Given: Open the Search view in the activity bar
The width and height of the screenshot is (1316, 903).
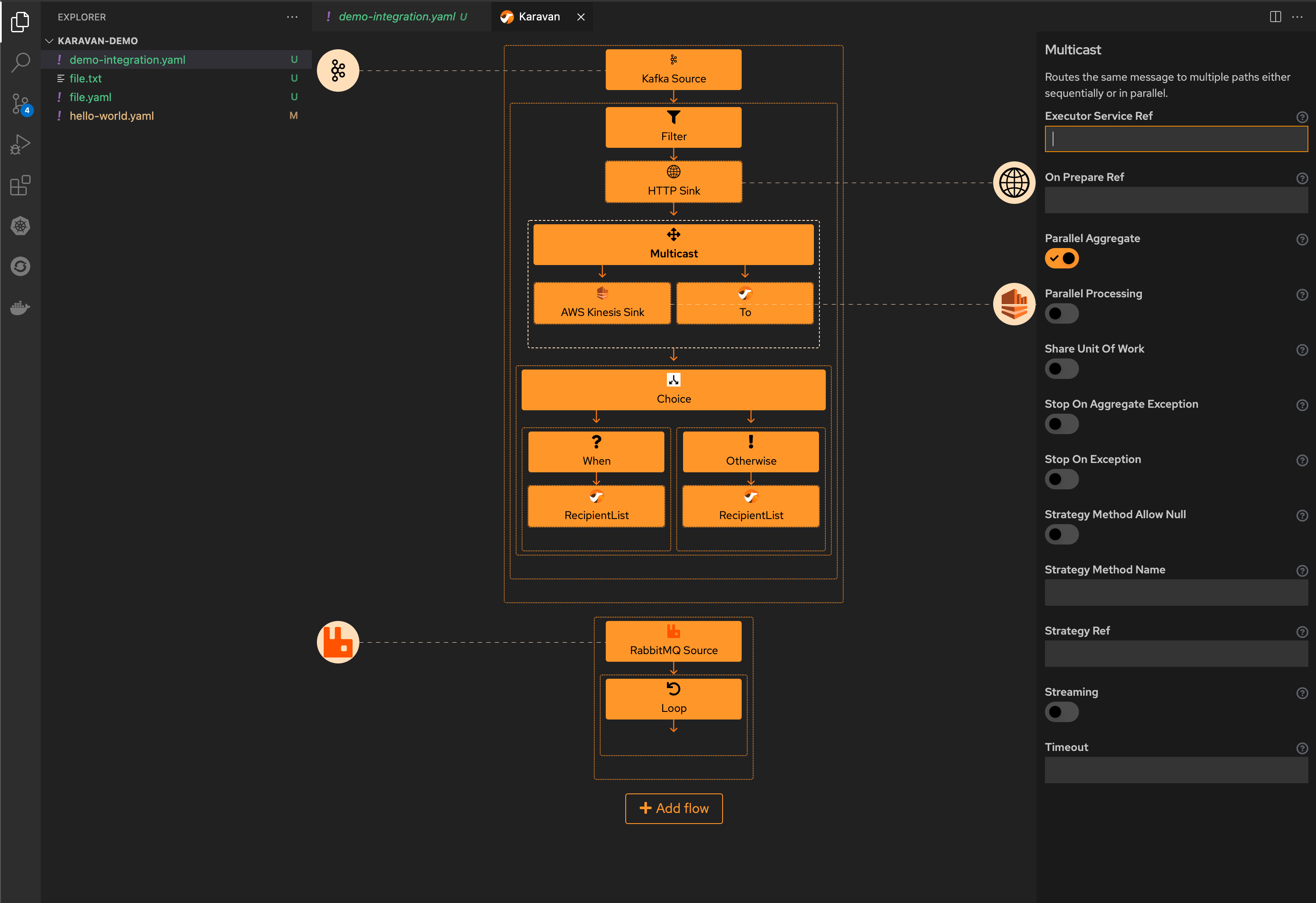Looking at the screenshot, I should pyautogui.click(x=20, y=62).
